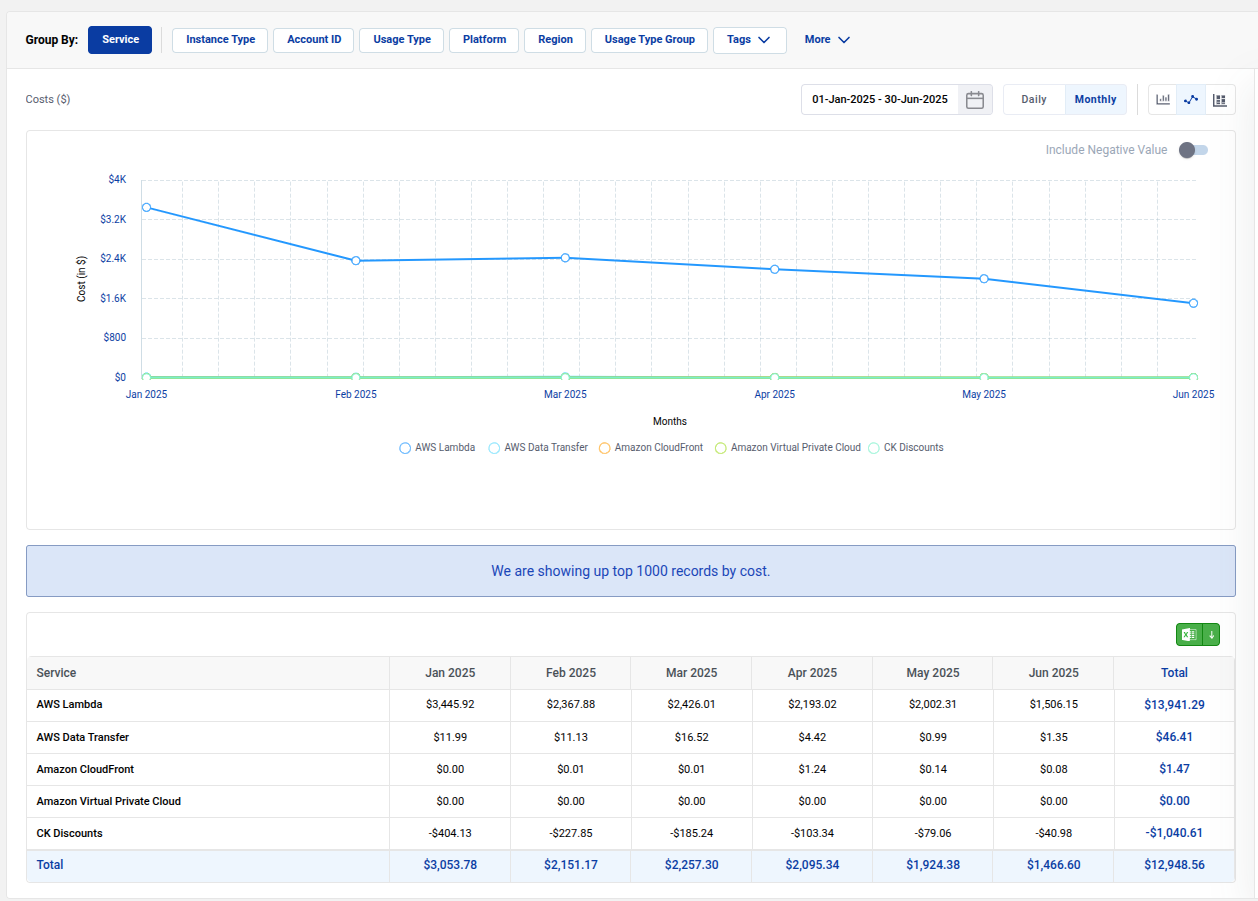Viewport: 1258px width, 901px height.
Task: Group by Region
Action: point(555,40)
